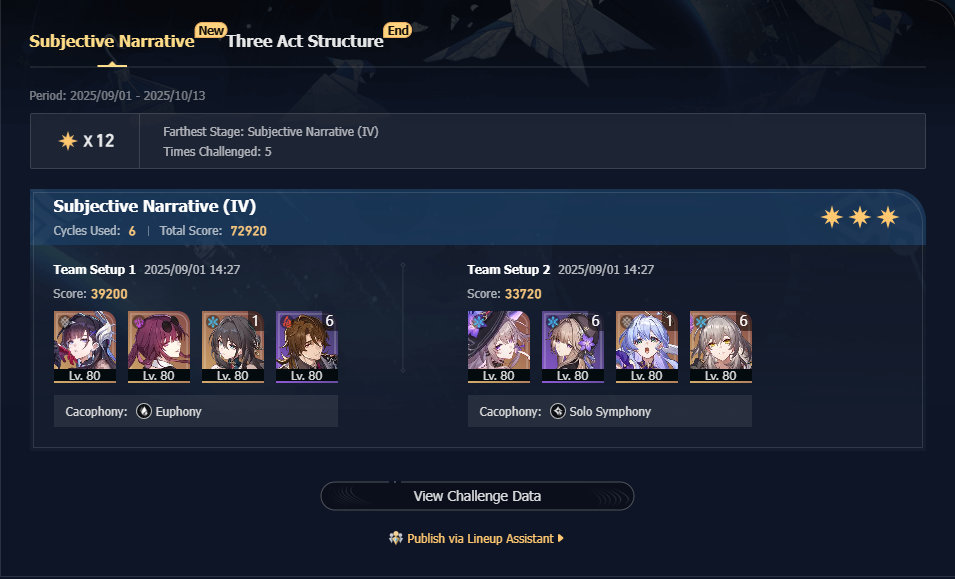Viewport: 955px width, 579px height.
Task: Click the arrow beside Publish via Lineup Assistant
Action: [x=560, y=538]
